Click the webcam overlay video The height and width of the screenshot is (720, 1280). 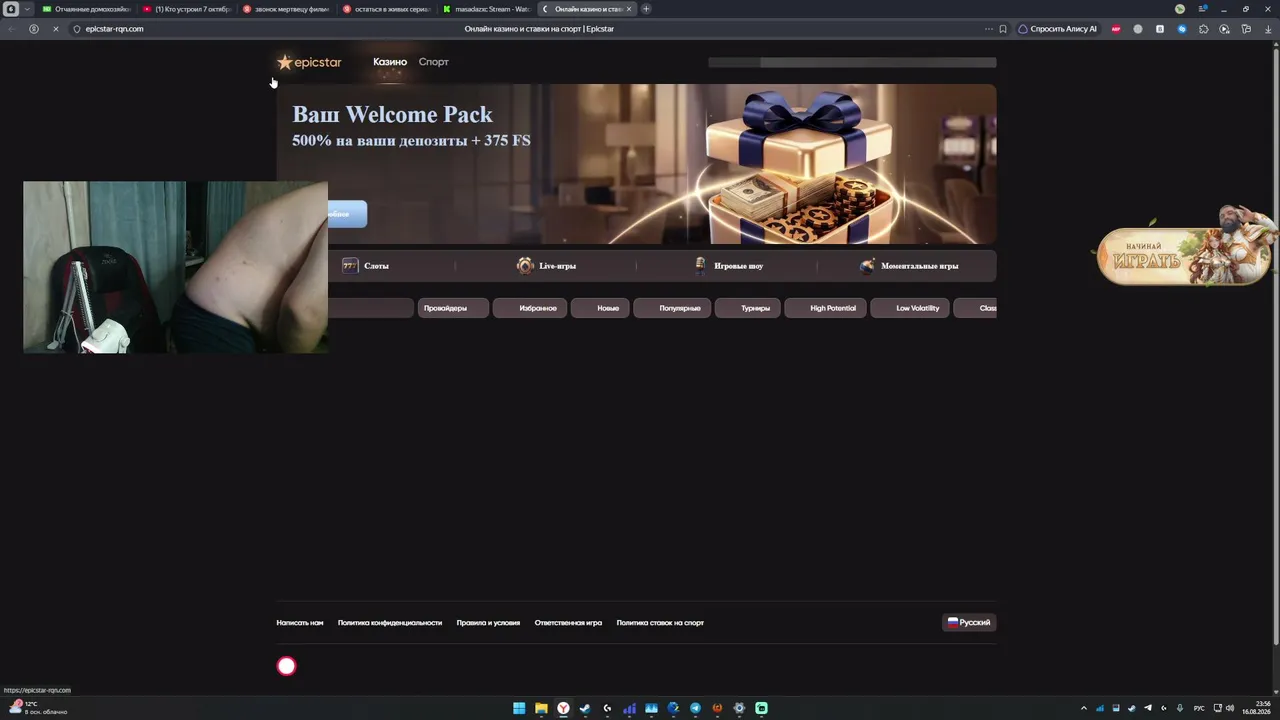(175, 267)
